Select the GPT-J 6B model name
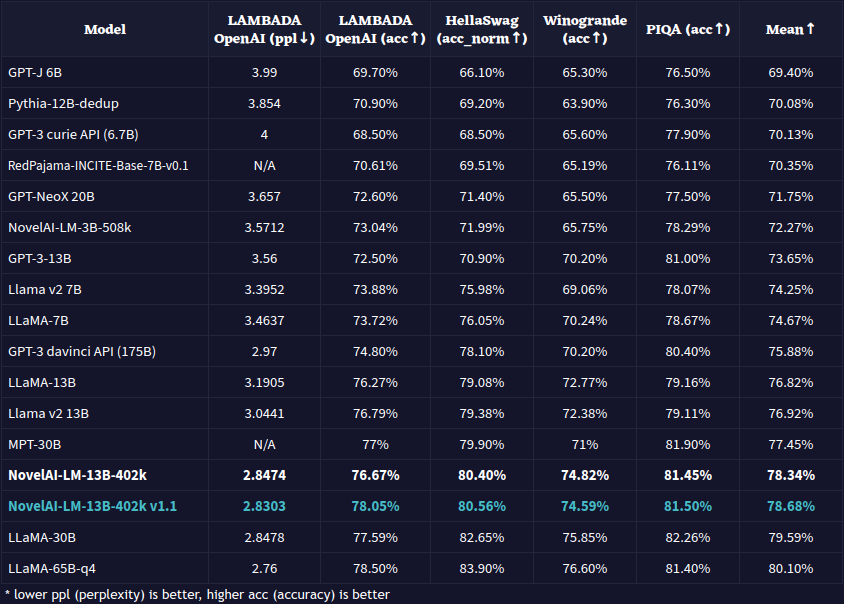Image resolution: width=844 pixels, height=604 pixels. (x=35, y=72)
